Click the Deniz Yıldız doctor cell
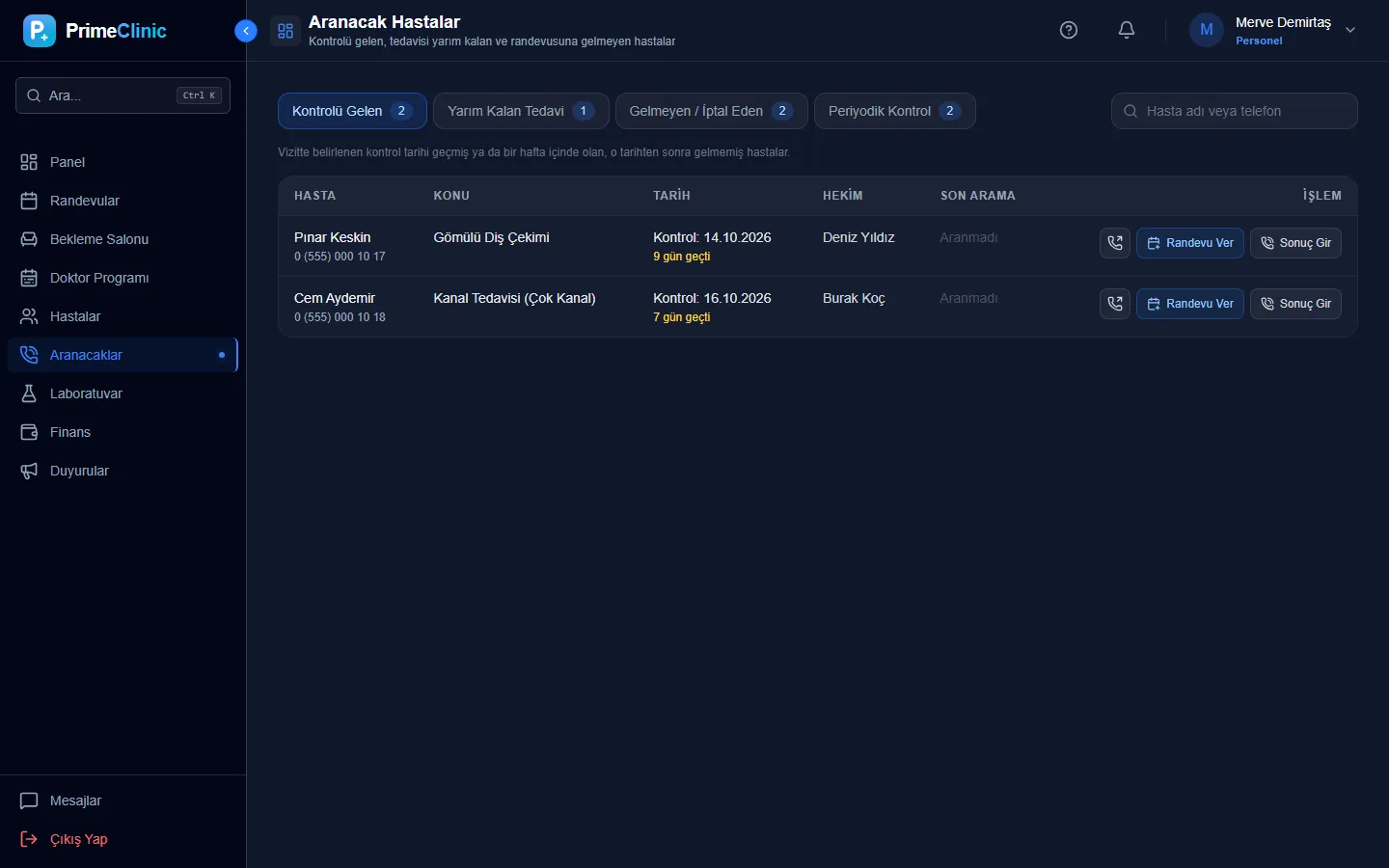Image resolution: width=1389 pixels, height=868 pixels. (x=858, y=237)
